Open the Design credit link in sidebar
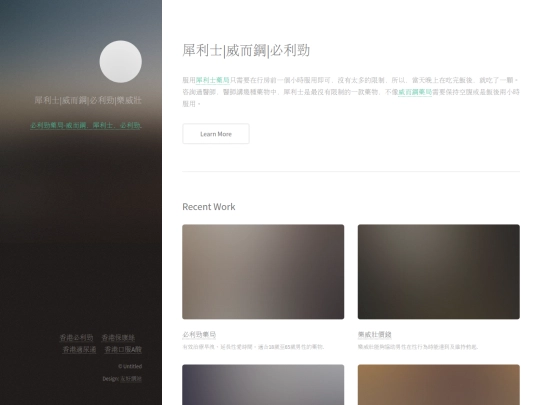The width and height of the screenshot is (540, 405). [131, 379]
